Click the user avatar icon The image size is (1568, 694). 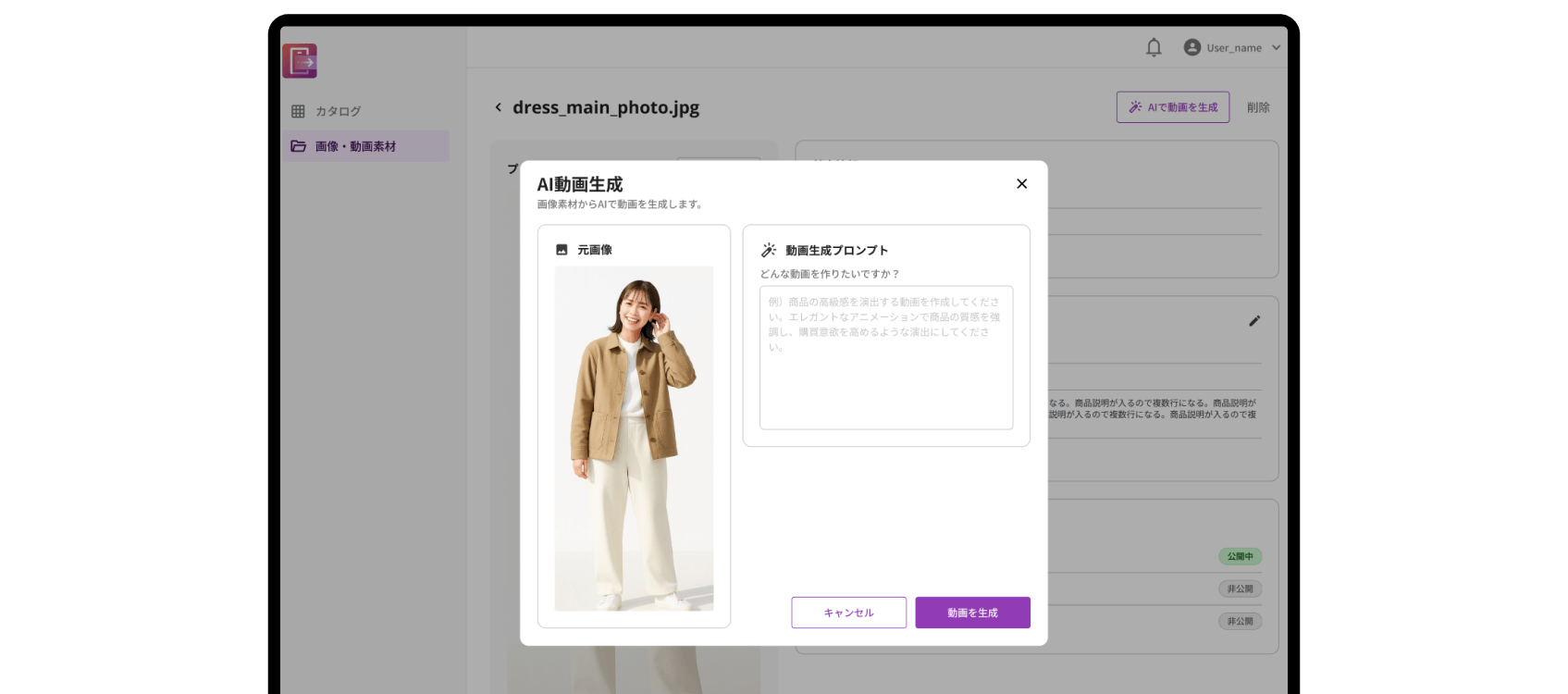1192,48
